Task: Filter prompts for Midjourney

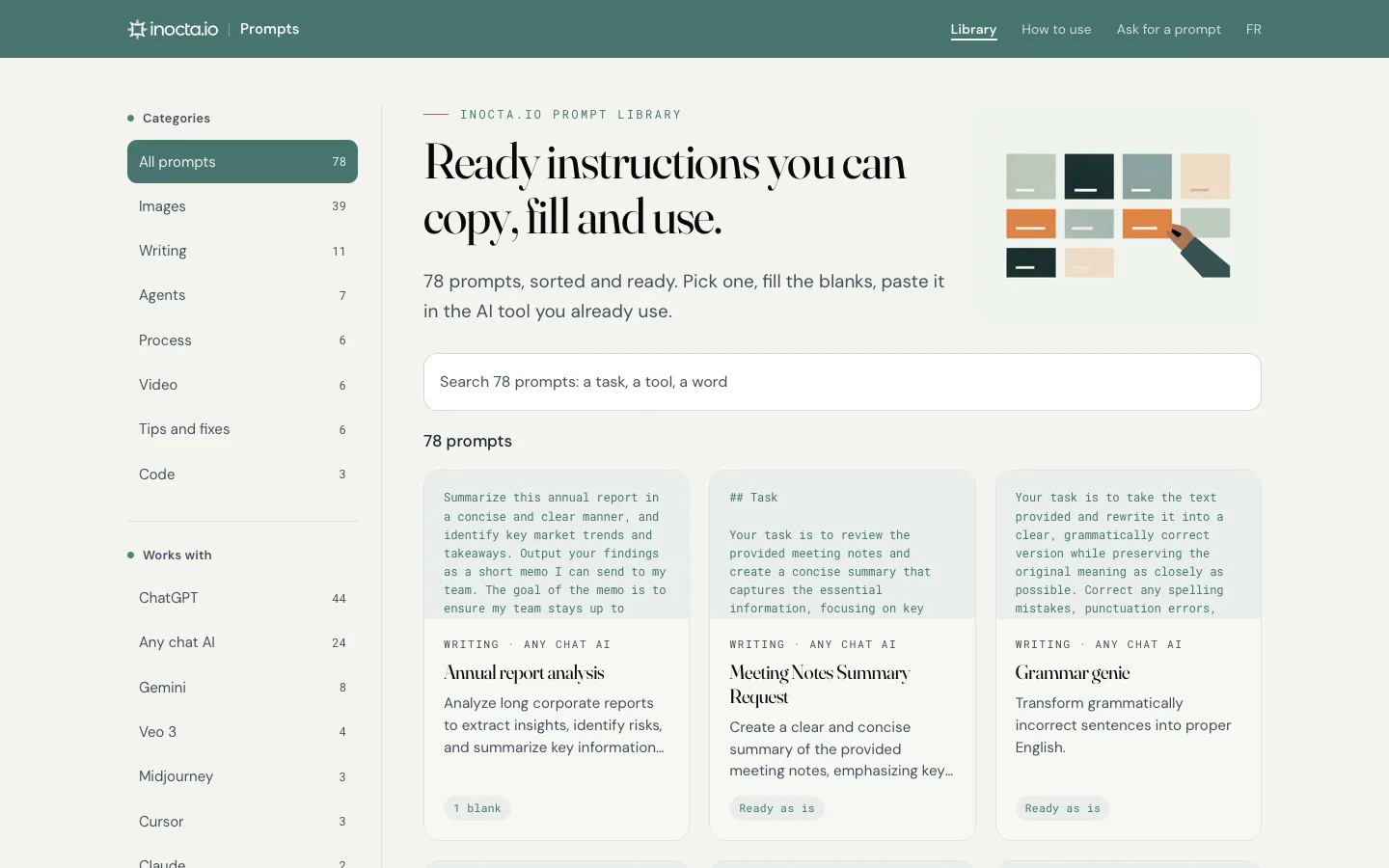Action: pos(242,776)
